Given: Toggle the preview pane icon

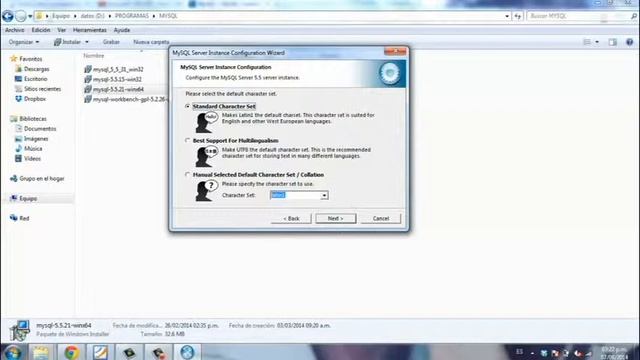Looking at the screenshot, I should click(x=613, y=42).
